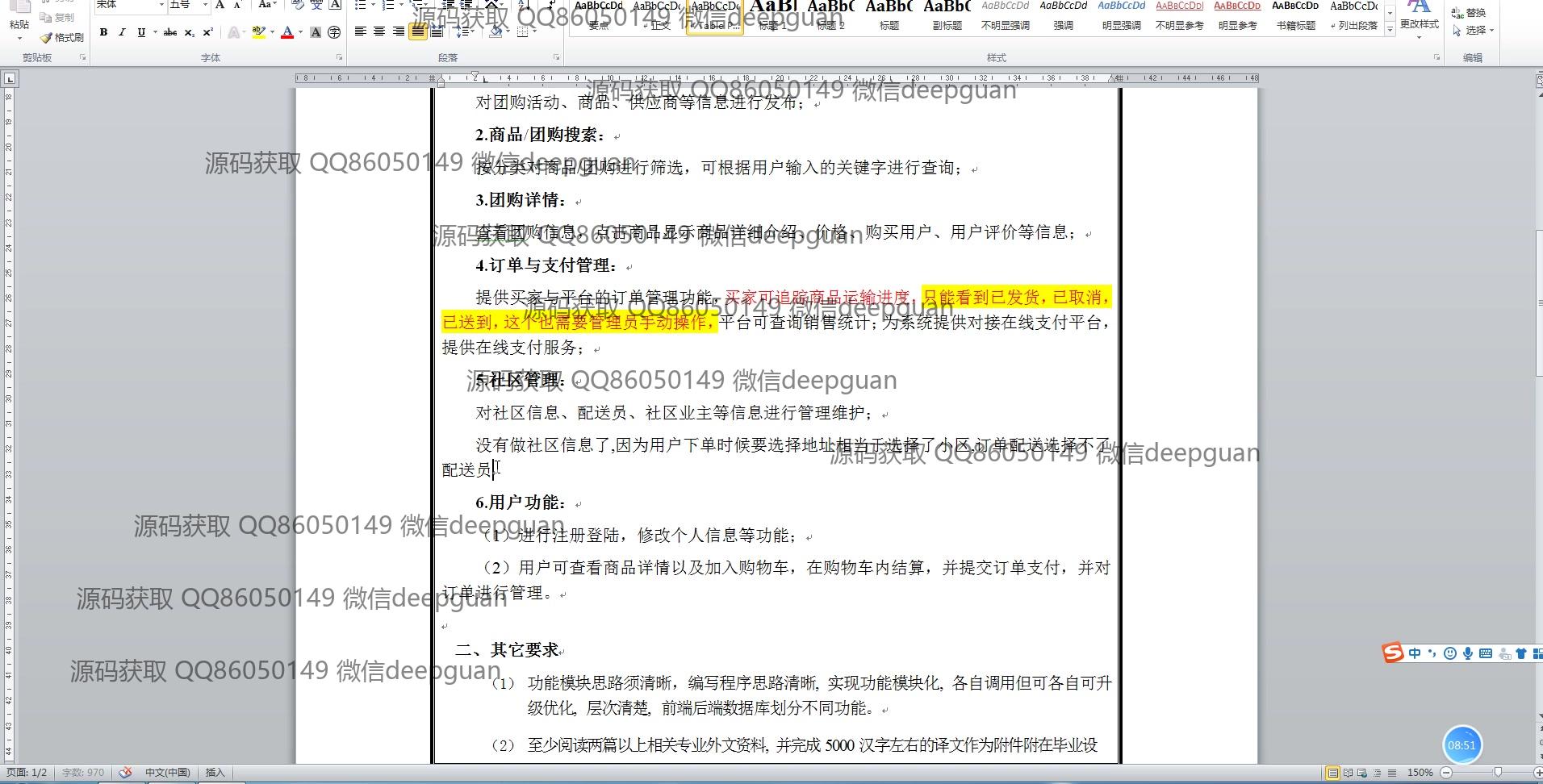This screenshot has width=1543, height=784.
Task: Apply the 书籍标题 style from gallery
Action: point(1295,16)
